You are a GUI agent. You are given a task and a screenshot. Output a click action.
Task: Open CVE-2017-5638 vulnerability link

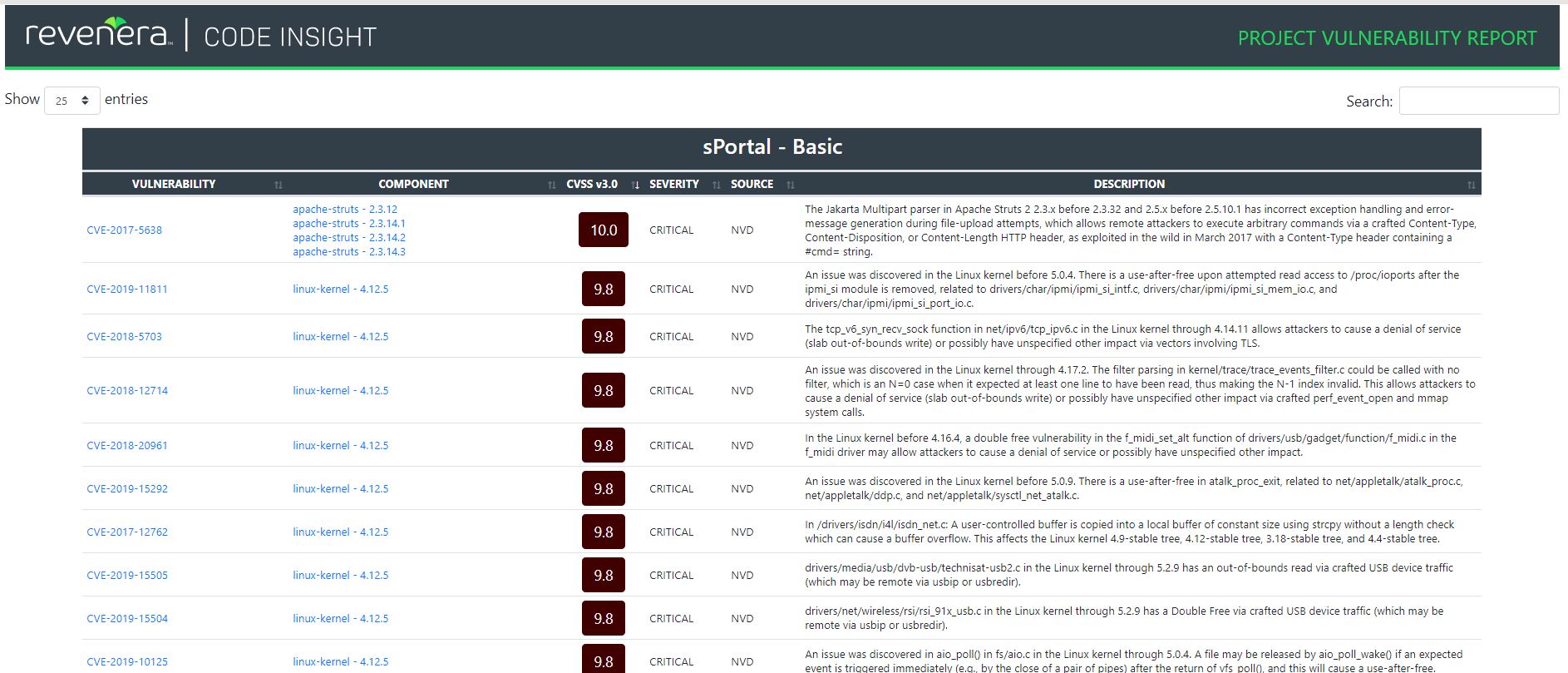(124, 230)
